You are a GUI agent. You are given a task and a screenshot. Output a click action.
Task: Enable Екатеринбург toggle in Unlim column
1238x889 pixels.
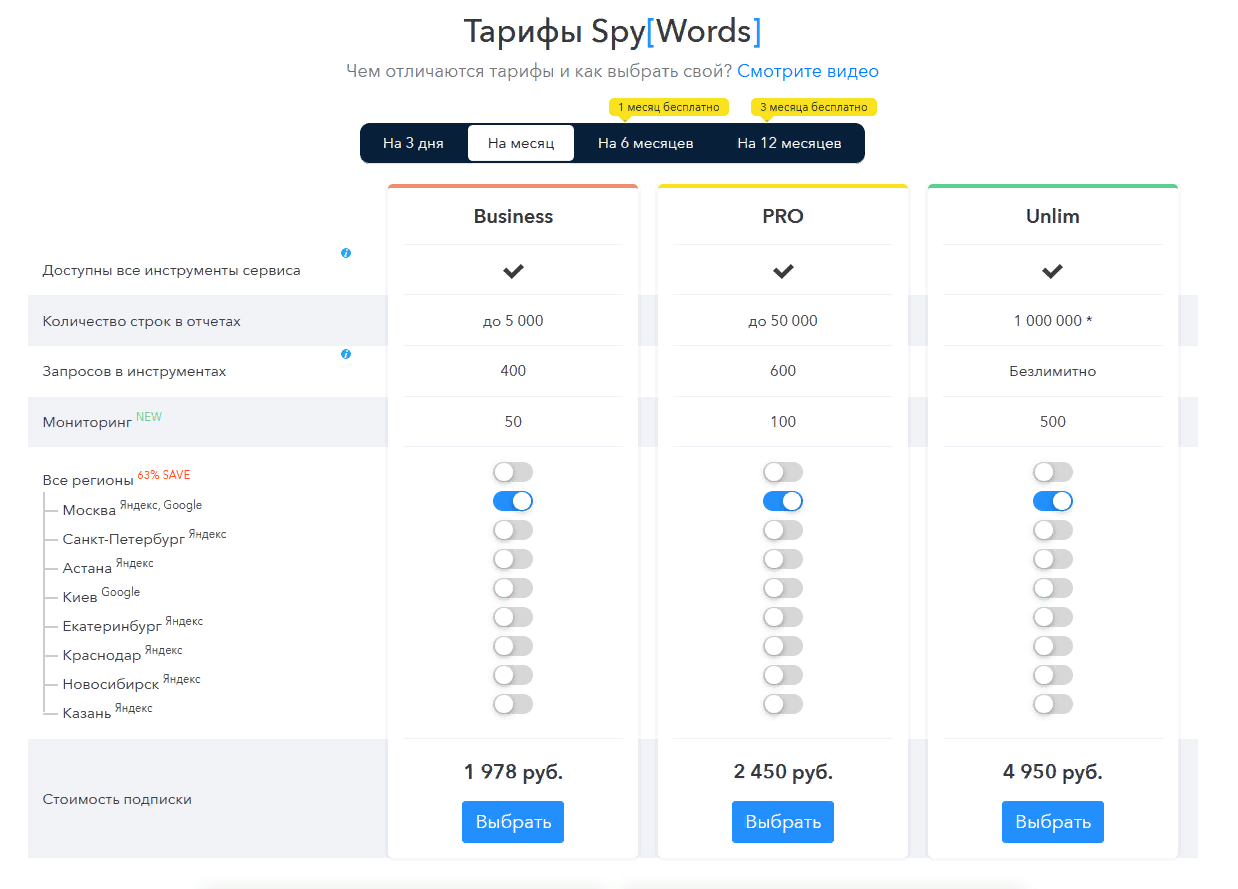[1053, 617]
